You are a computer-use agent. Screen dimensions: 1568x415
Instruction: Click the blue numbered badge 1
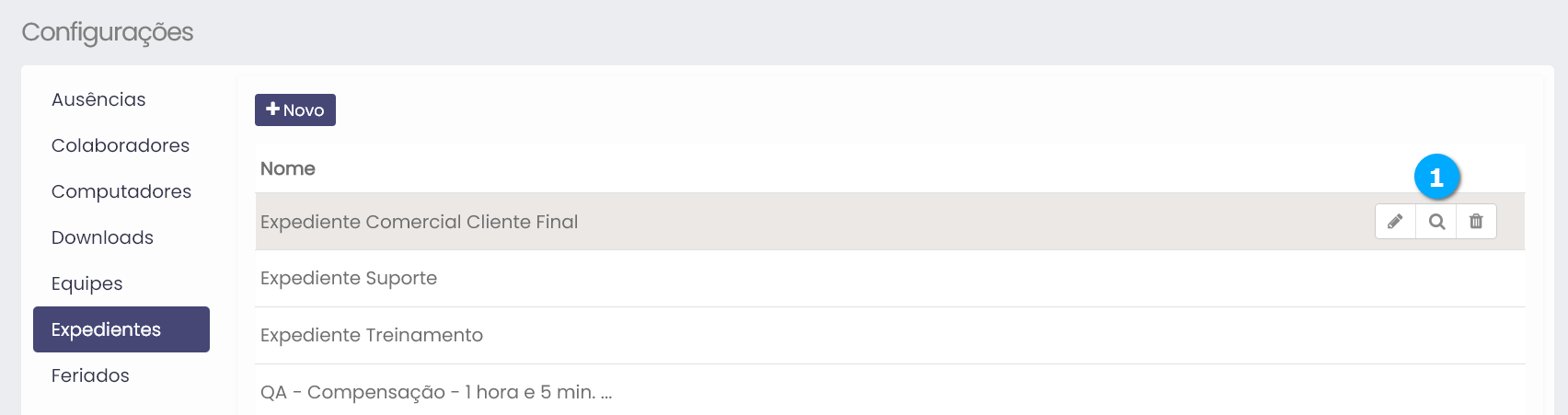click(x=1436, y=177)
